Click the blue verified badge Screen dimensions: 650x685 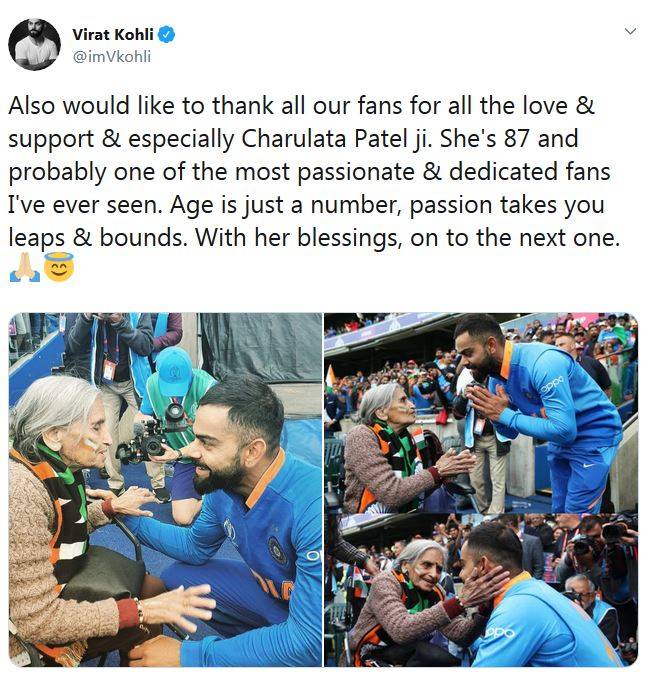pos(166,34)
